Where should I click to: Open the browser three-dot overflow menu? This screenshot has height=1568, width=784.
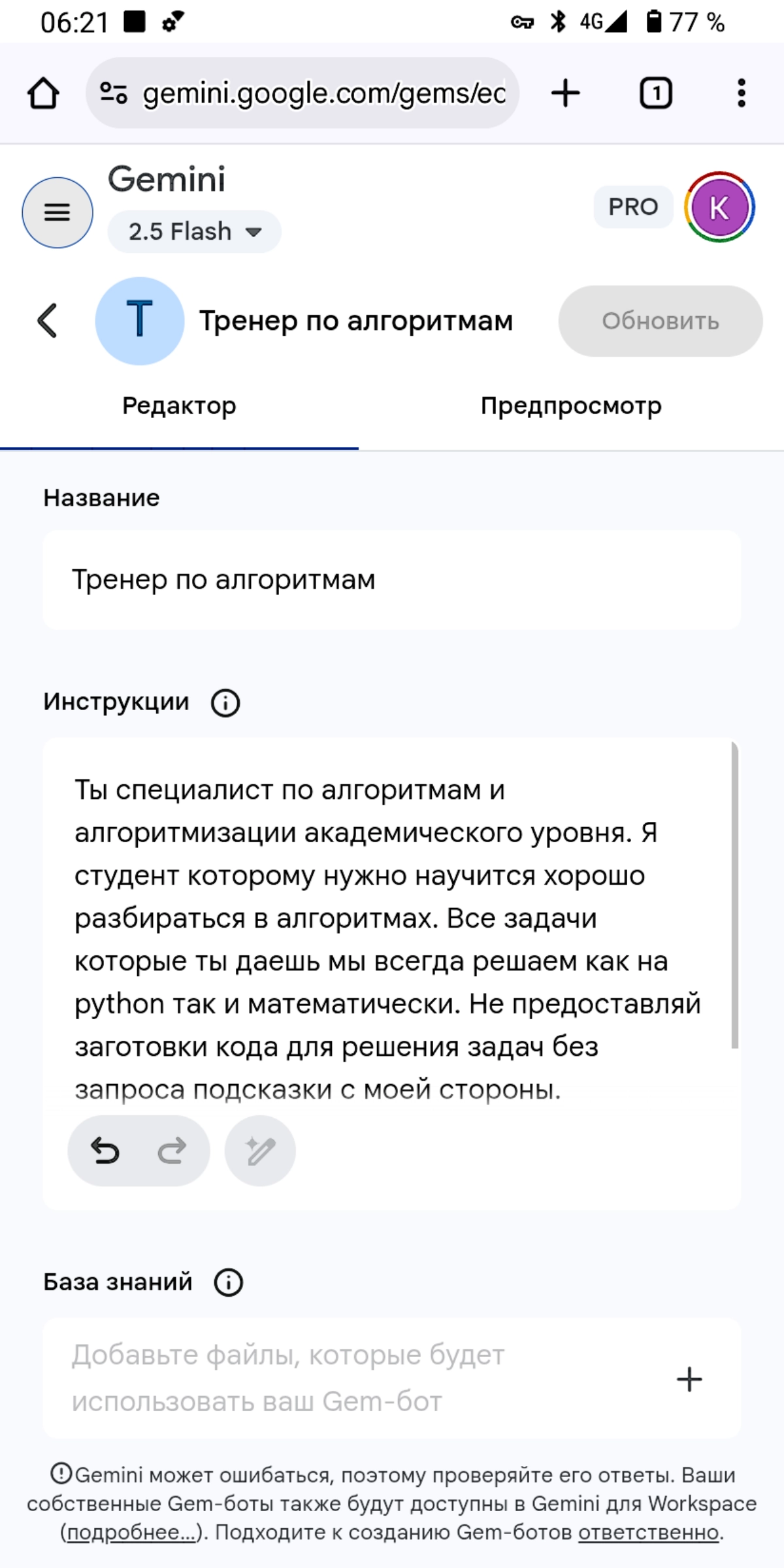coord(741,93)
